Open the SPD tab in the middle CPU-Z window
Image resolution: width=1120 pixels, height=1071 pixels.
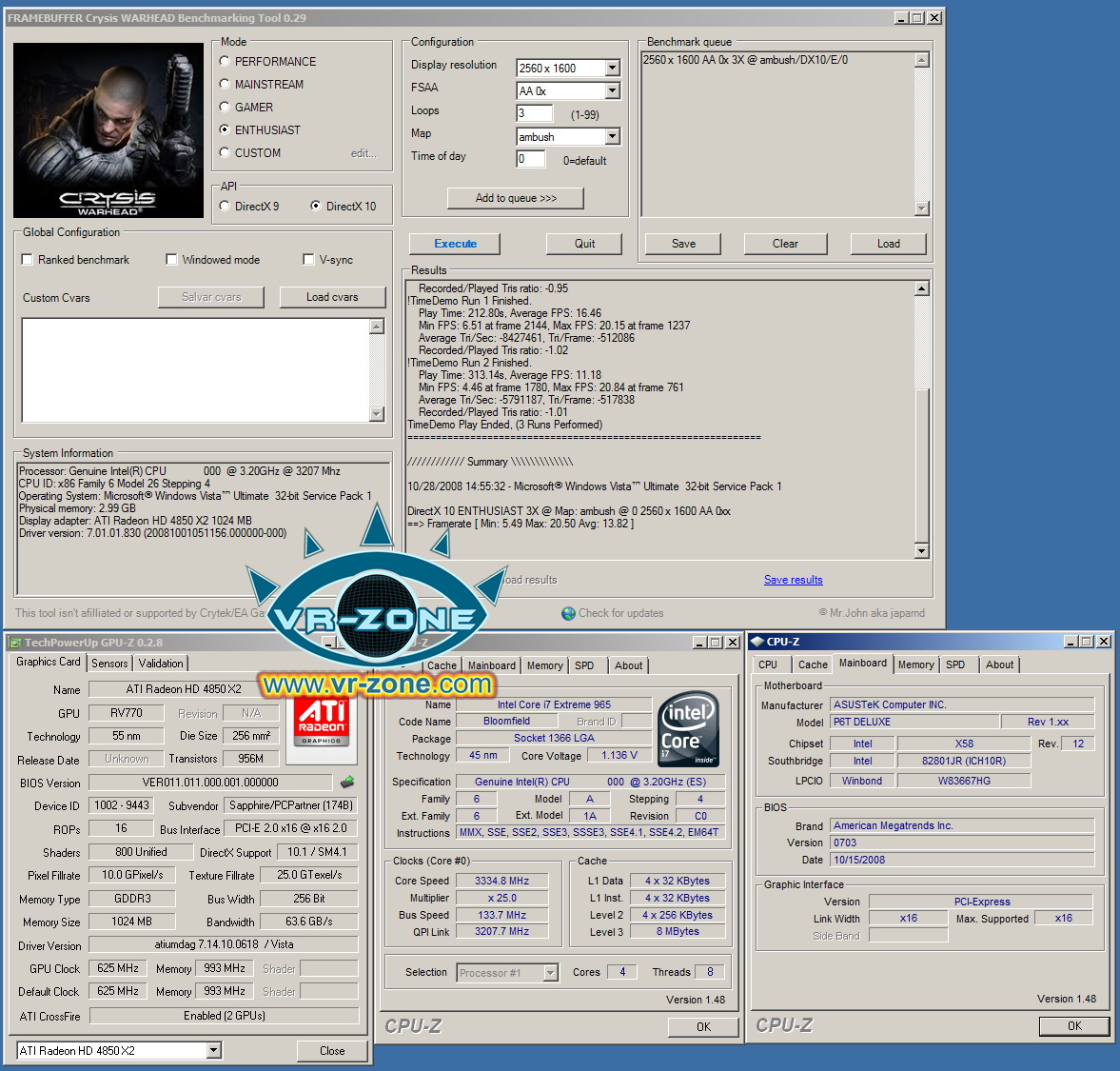(x=584, y=665)
